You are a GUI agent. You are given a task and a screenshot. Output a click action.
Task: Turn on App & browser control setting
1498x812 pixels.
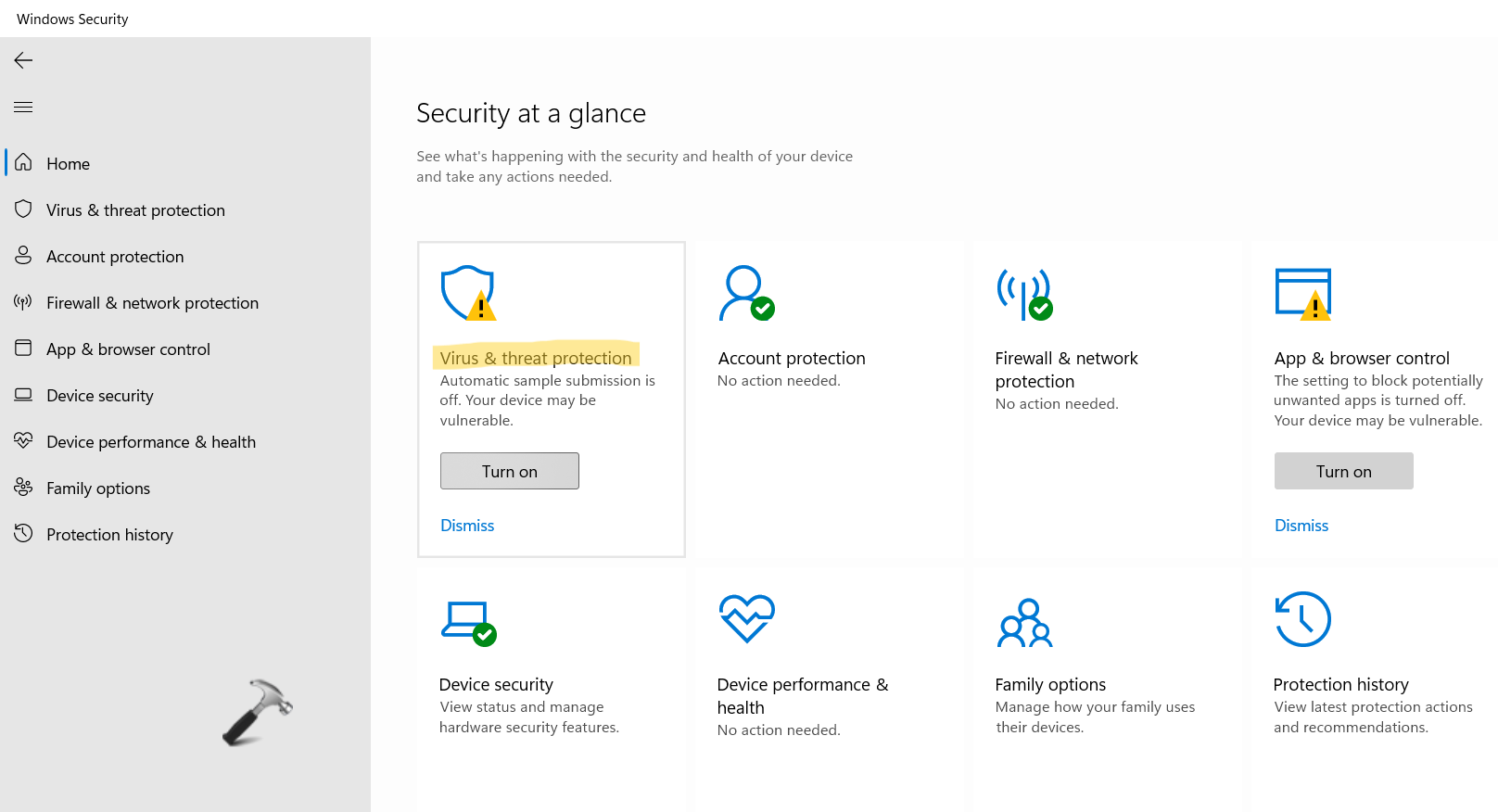point(1343,471)
